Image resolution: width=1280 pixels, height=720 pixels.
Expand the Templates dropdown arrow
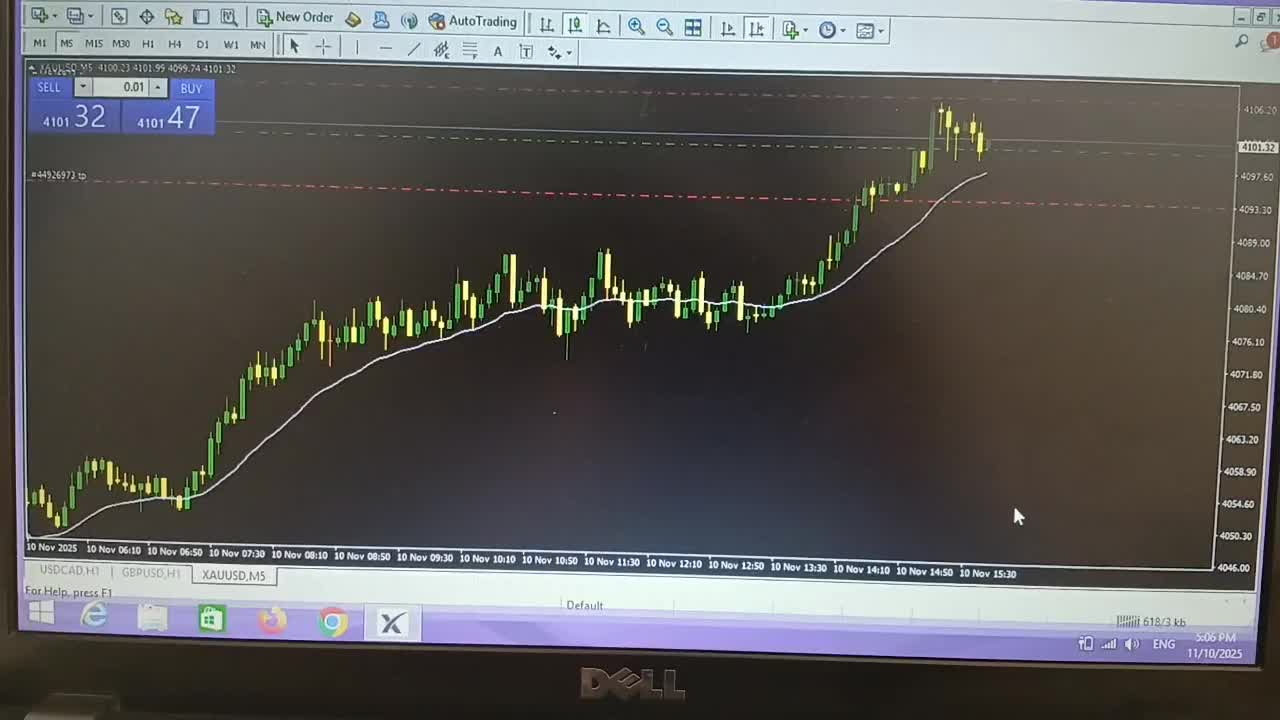pos(880,32)
